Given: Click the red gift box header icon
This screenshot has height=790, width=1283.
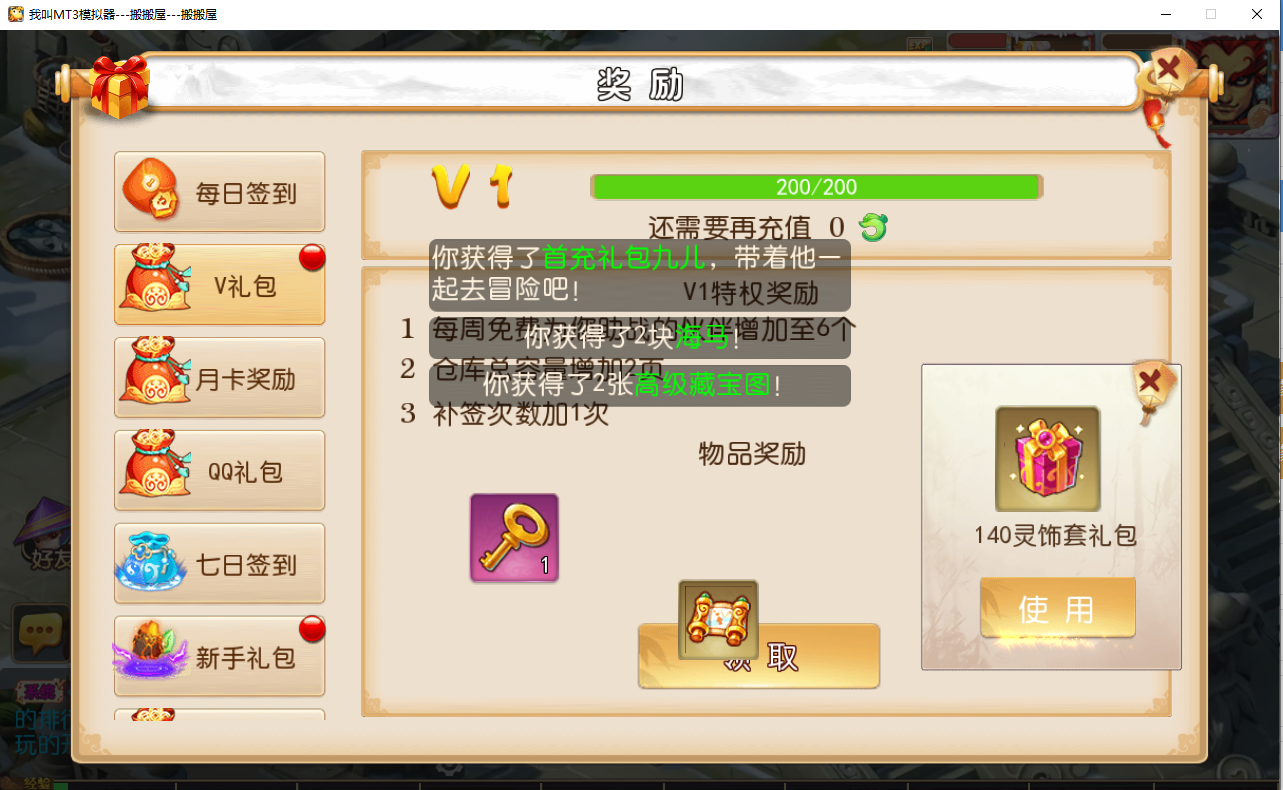Looking at the screenshot, I should 119,87.
